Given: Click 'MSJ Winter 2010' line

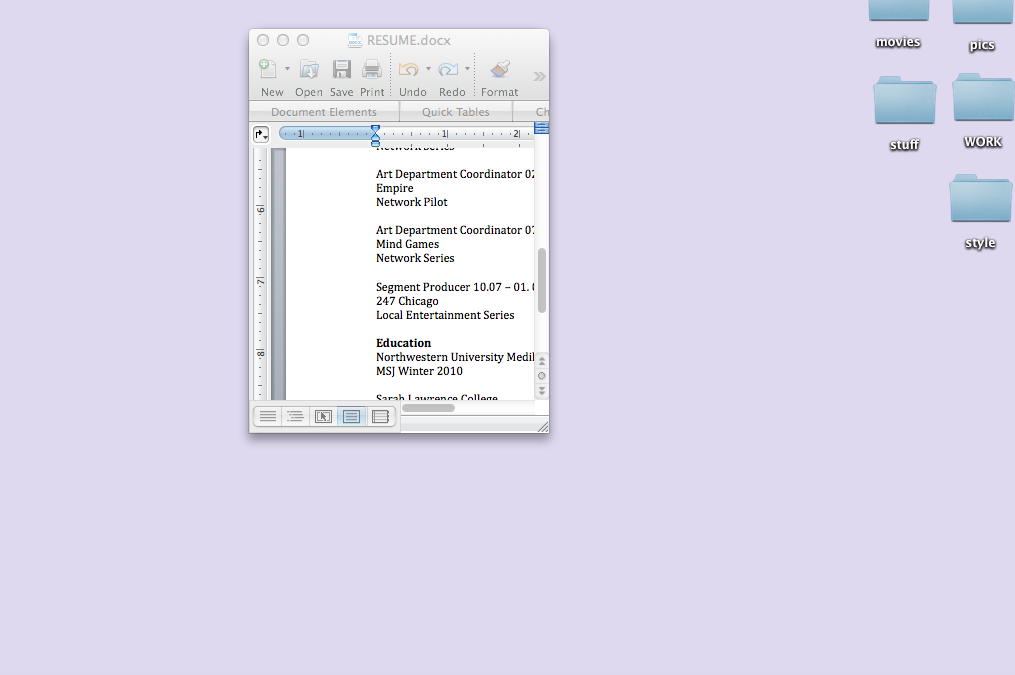Looking at the screenshot, I should [419, 371].
